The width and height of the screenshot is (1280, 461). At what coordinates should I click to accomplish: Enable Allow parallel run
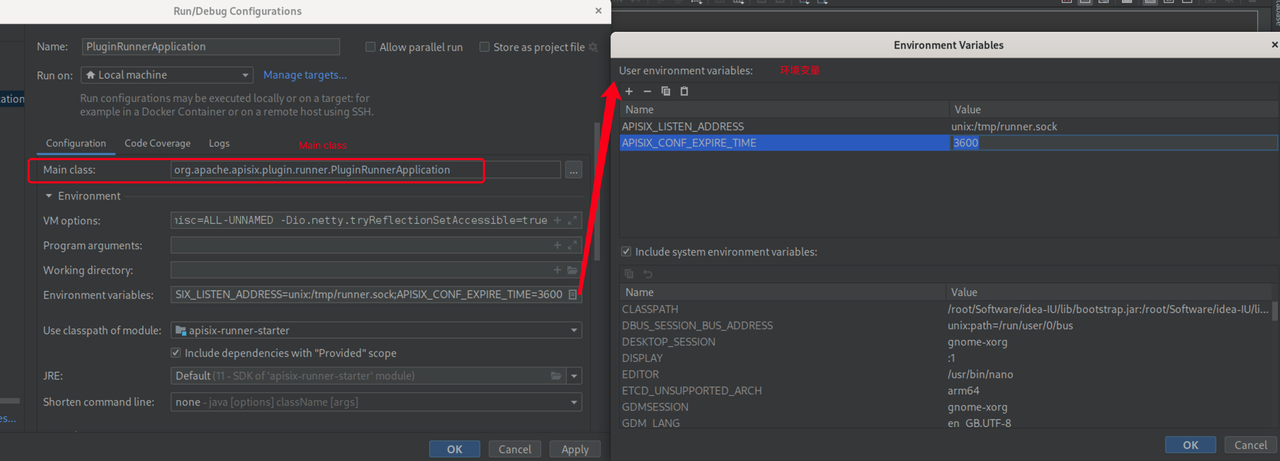click(x=371, y=47)
